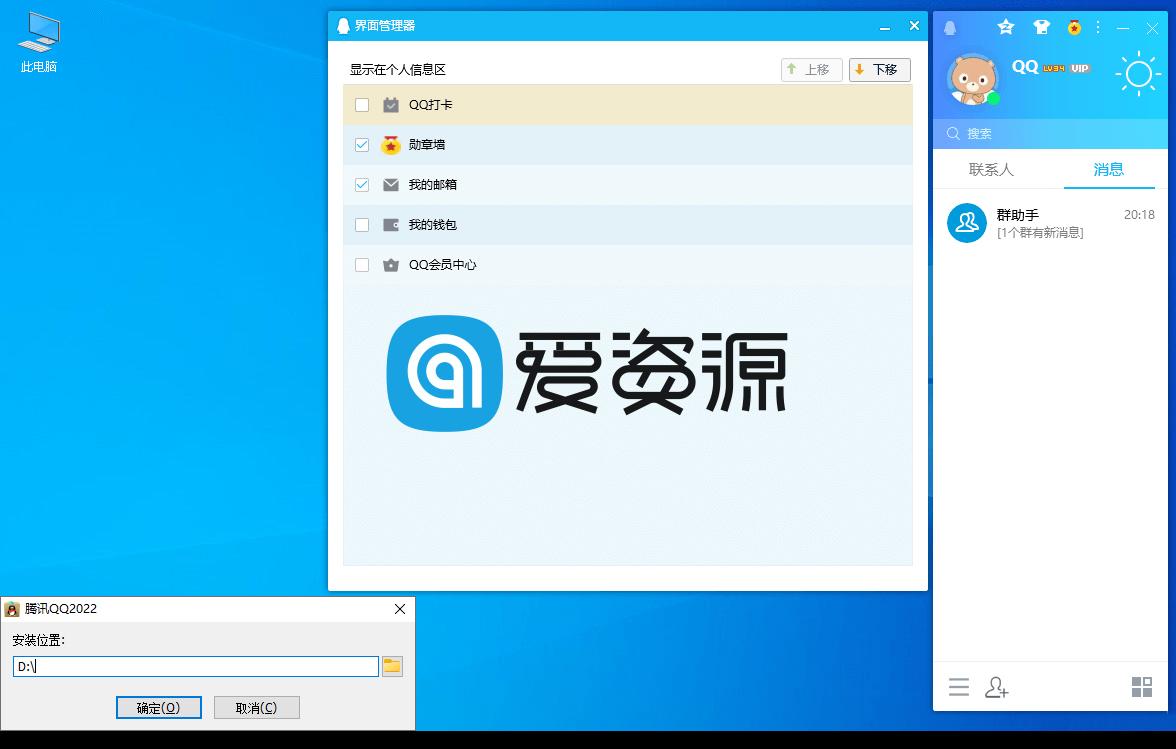The width and height of the screenshot is (1176, 749).
Task: Close the 腾讯QQ2022 installer dialog
Action: [400, 609]
